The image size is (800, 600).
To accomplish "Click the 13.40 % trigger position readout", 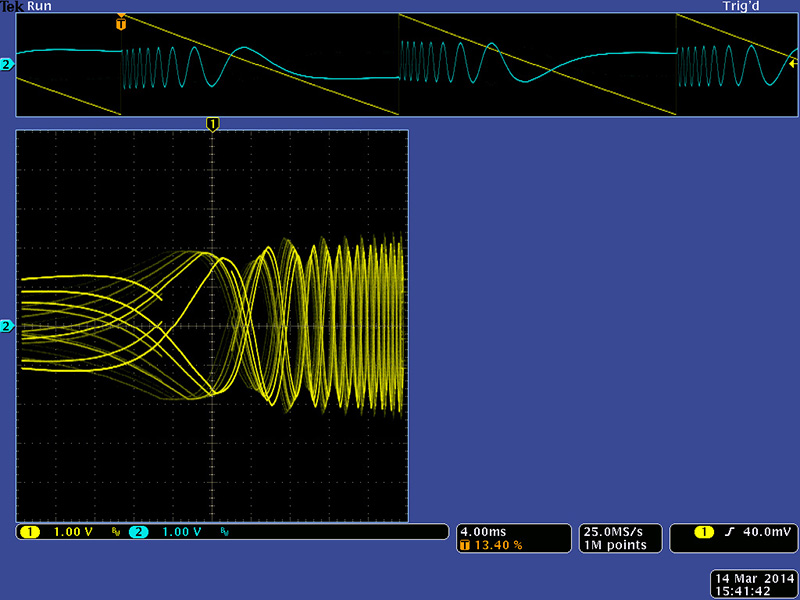I will coord(495,545).
